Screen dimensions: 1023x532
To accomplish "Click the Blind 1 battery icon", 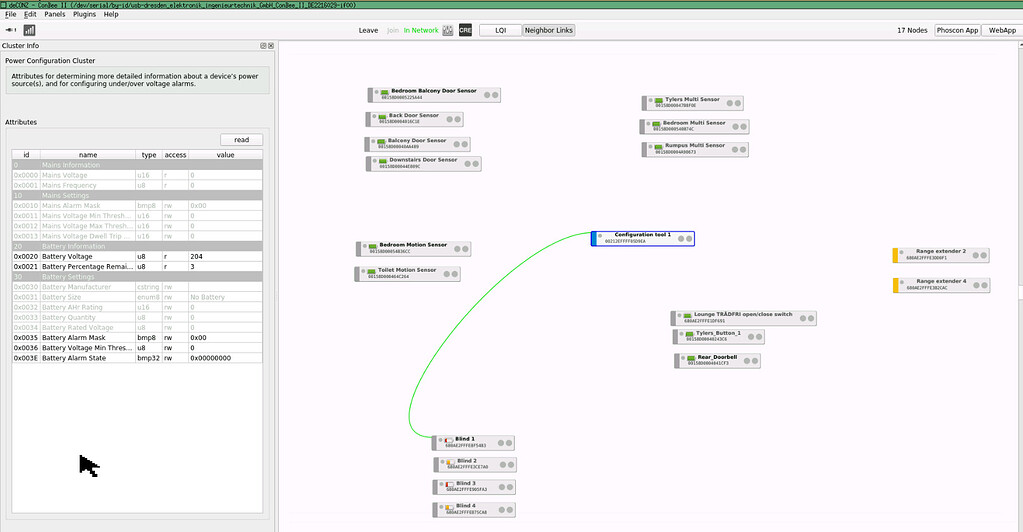I will click(449, 441).
